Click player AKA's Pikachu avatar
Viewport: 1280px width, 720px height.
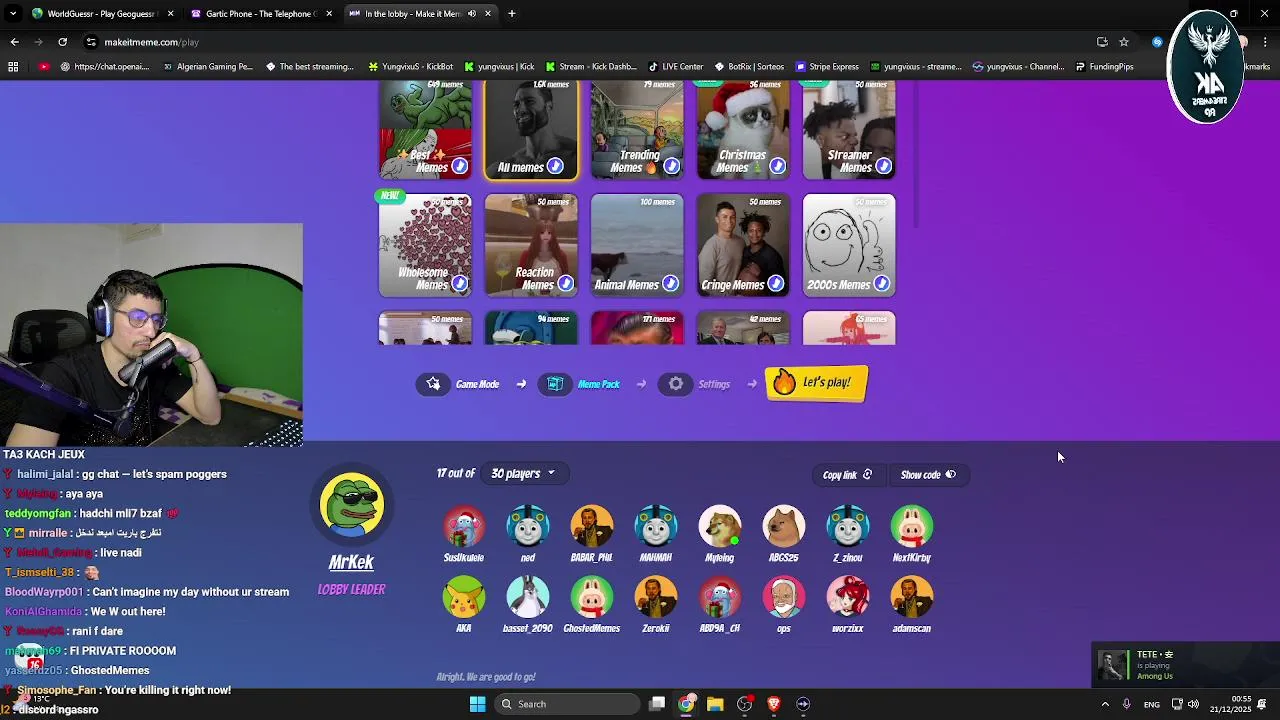(464, 598)
